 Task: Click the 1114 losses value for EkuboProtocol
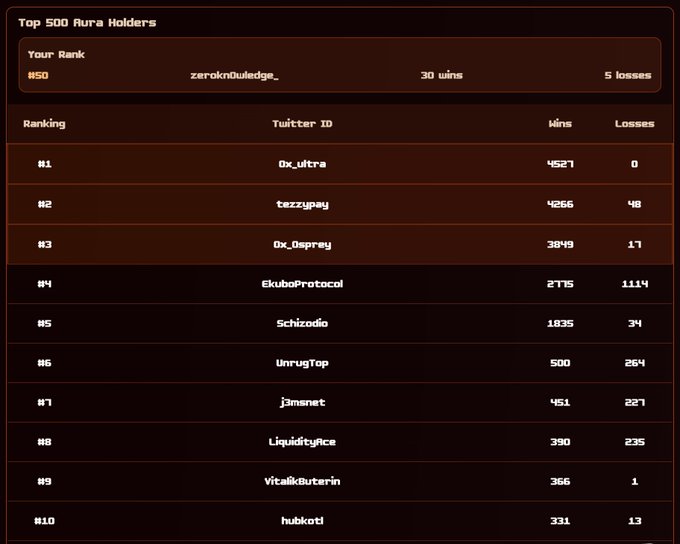tap(634, 284)
